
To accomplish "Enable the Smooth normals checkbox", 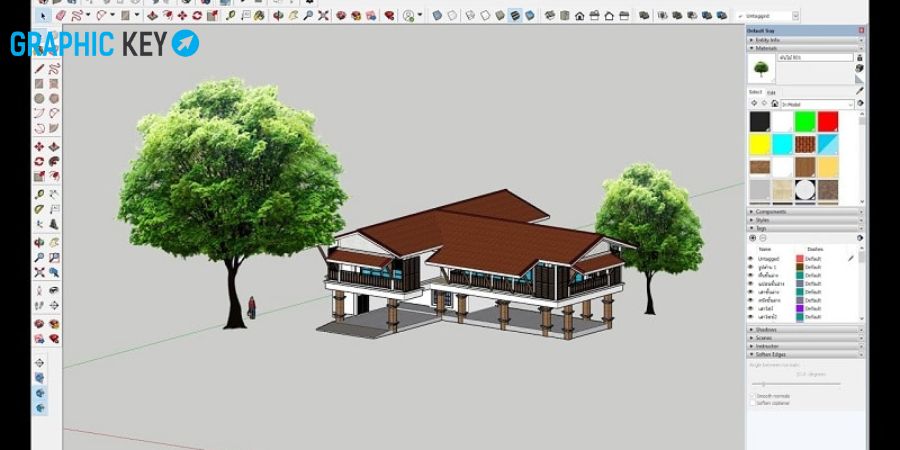I will coord(753,396).
